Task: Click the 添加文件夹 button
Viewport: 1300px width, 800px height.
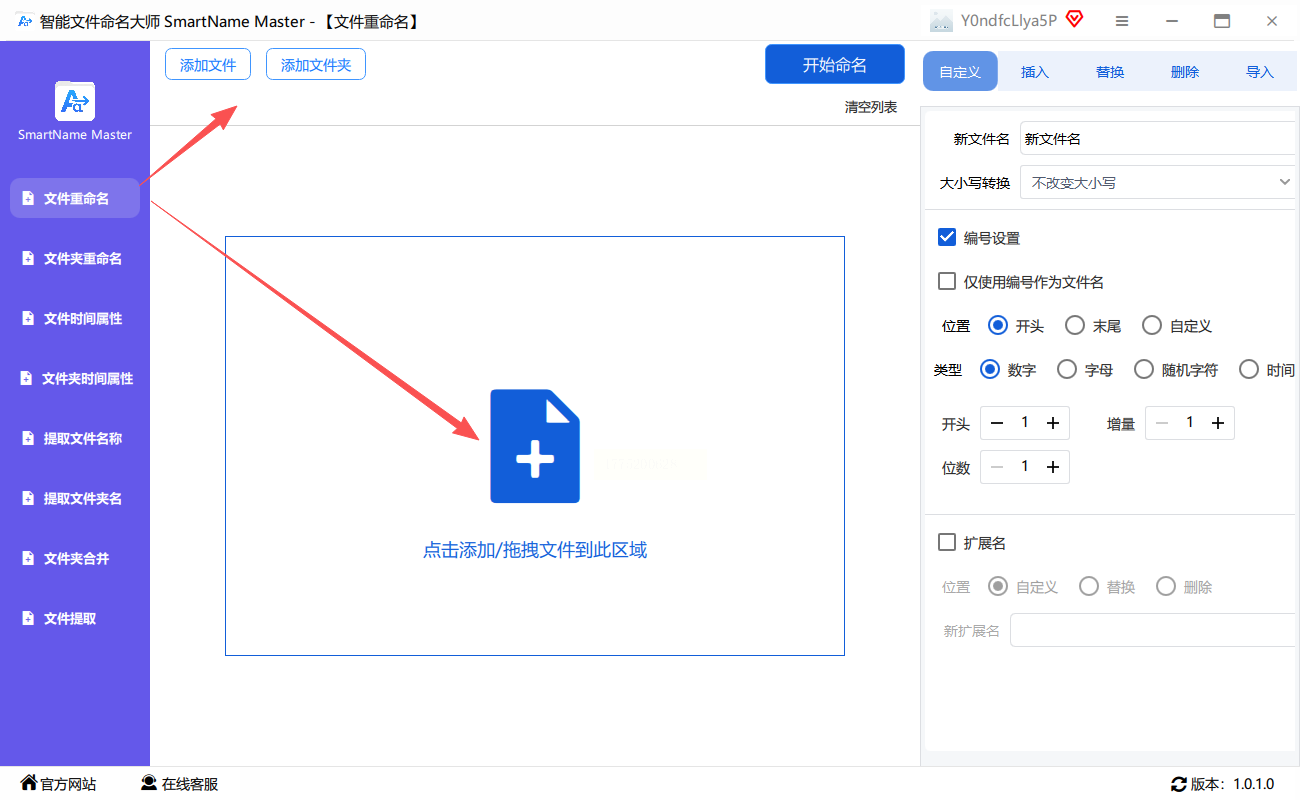Action: pyautogui.click(x=316, y=65)
